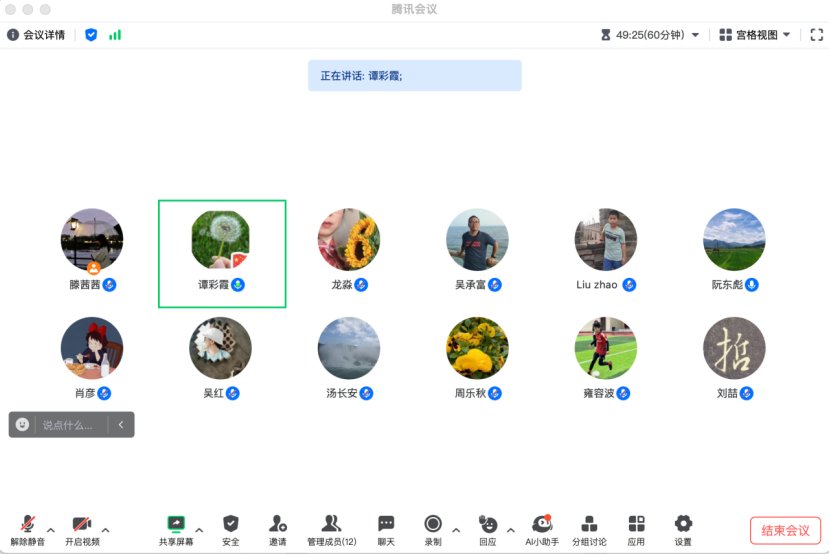Image resolution: width=830 pixels, height=555 pixels.
Task: Collapse the chat input bar arrow
Action: [121, 425]
